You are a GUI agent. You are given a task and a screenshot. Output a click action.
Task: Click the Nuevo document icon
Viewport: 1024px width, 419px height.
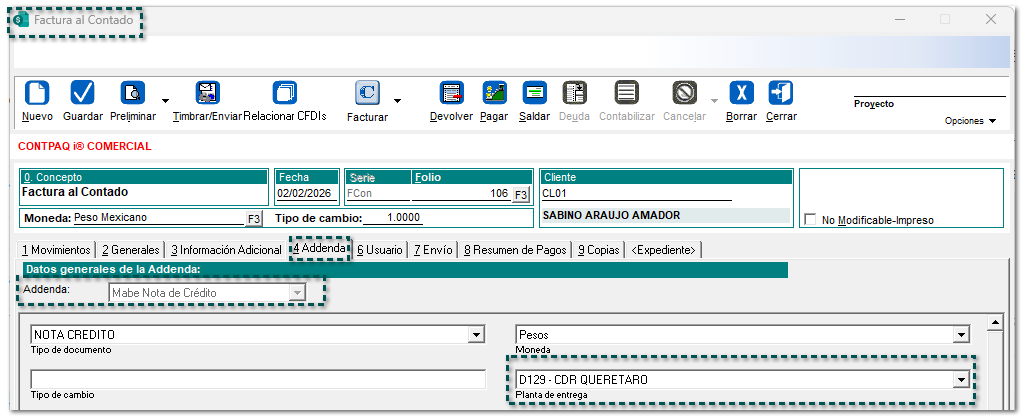(36, 94)
